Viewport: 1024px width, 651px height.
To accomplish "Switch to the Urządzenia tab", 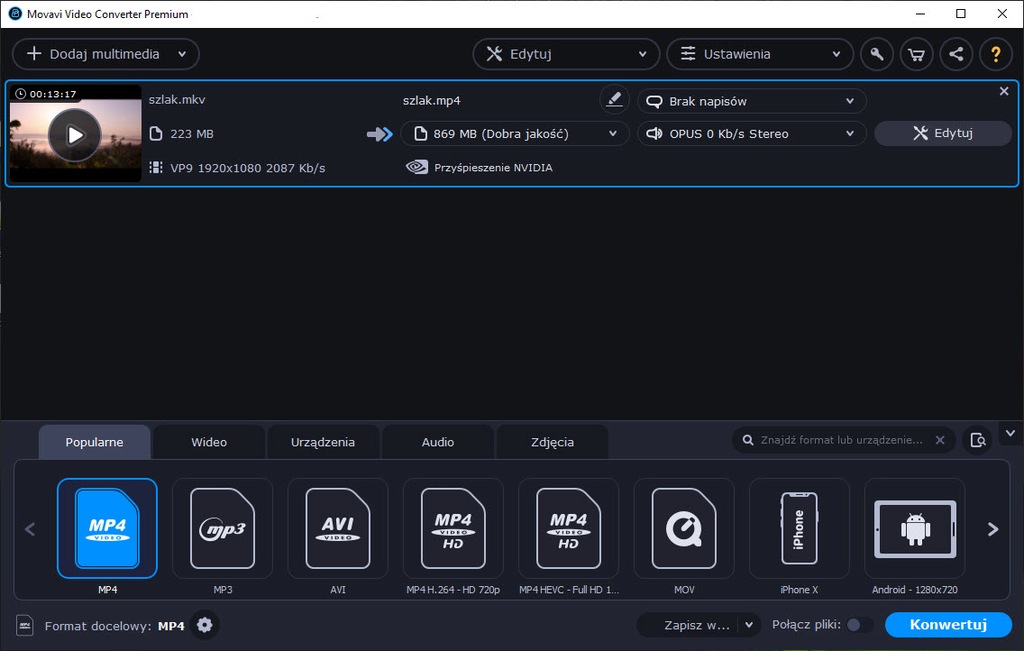I will tap(323, 442).
